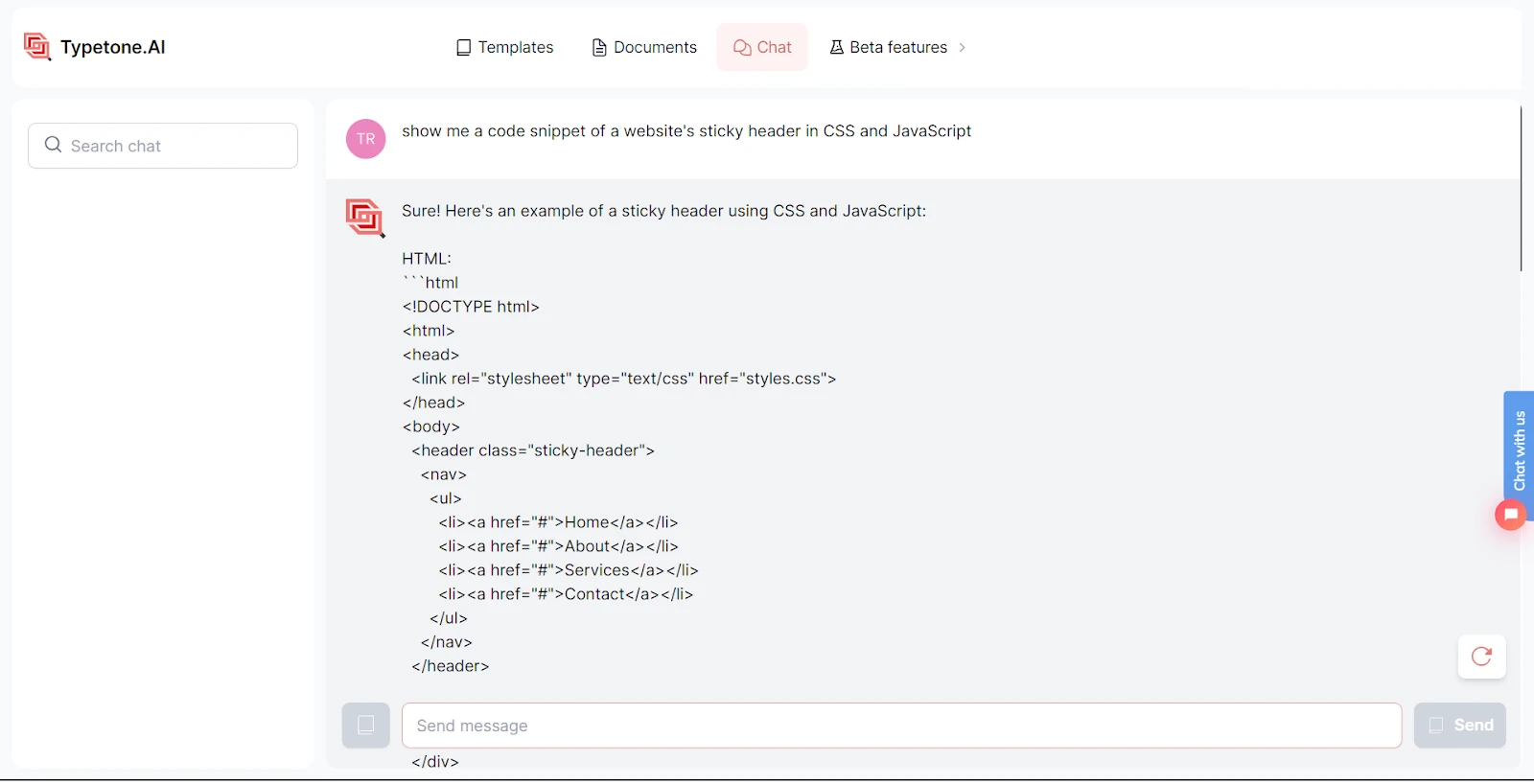Click the Typetone.AI logo icon
1534x784 pixels.
coord(37,47)
